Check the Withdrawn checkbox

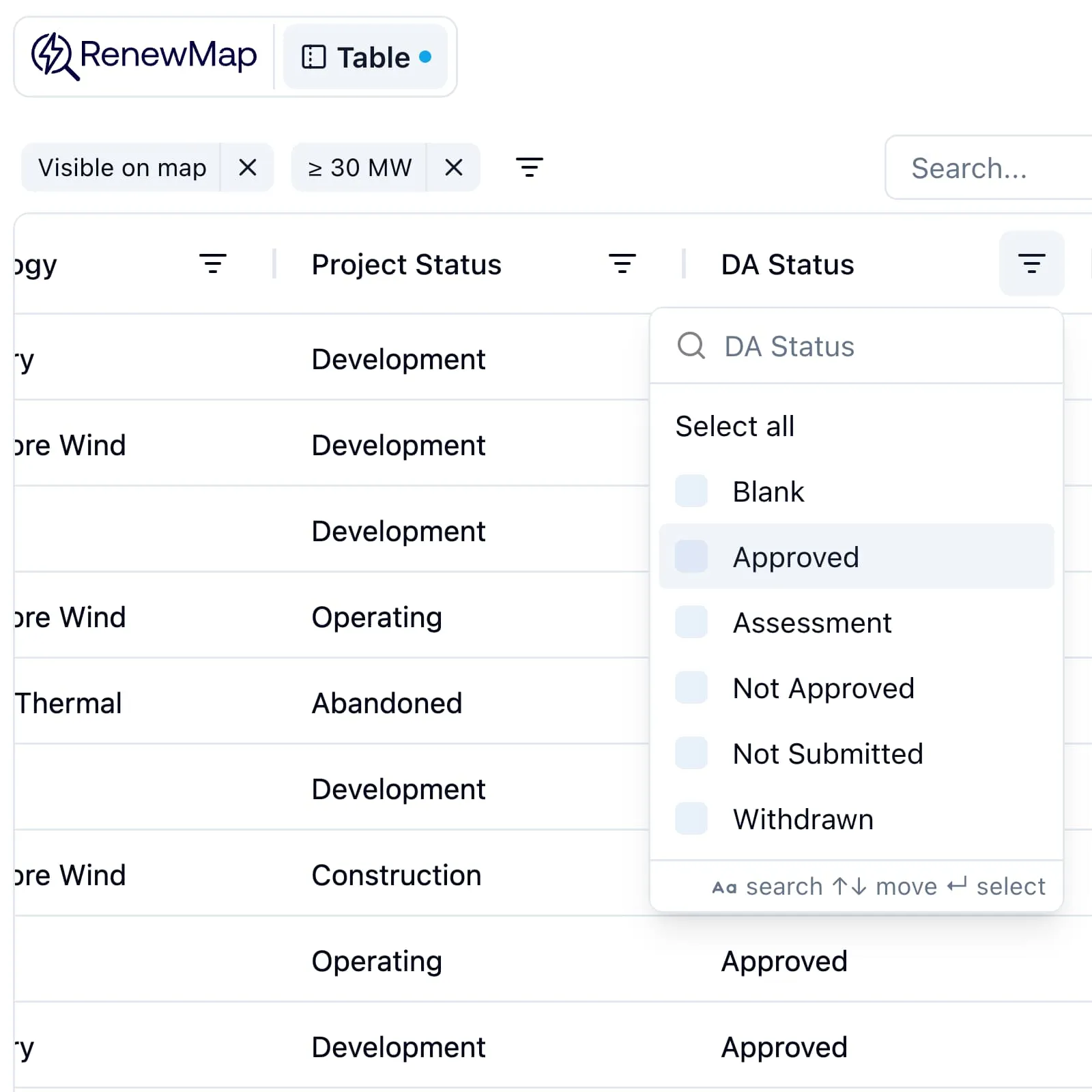point(691,818)
